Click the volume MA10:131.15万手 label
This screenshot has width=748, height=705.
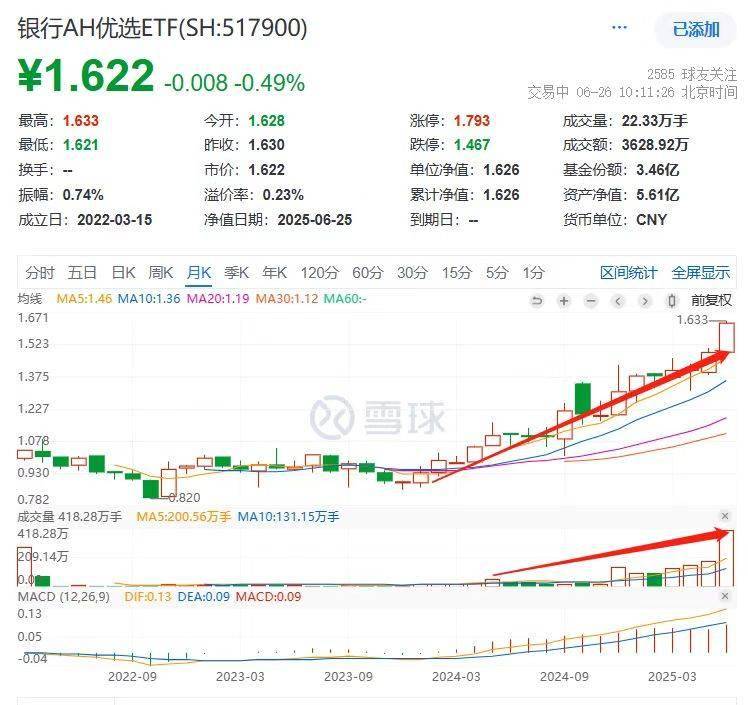288,517
